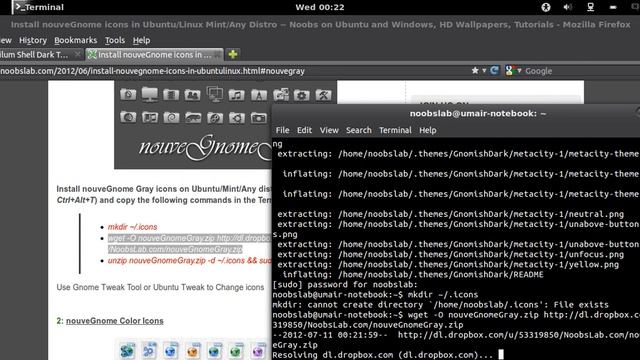The image size is (640, 360).
Task: Click 'mkdir: cannot create directory' error line
Action: point(440,304)
